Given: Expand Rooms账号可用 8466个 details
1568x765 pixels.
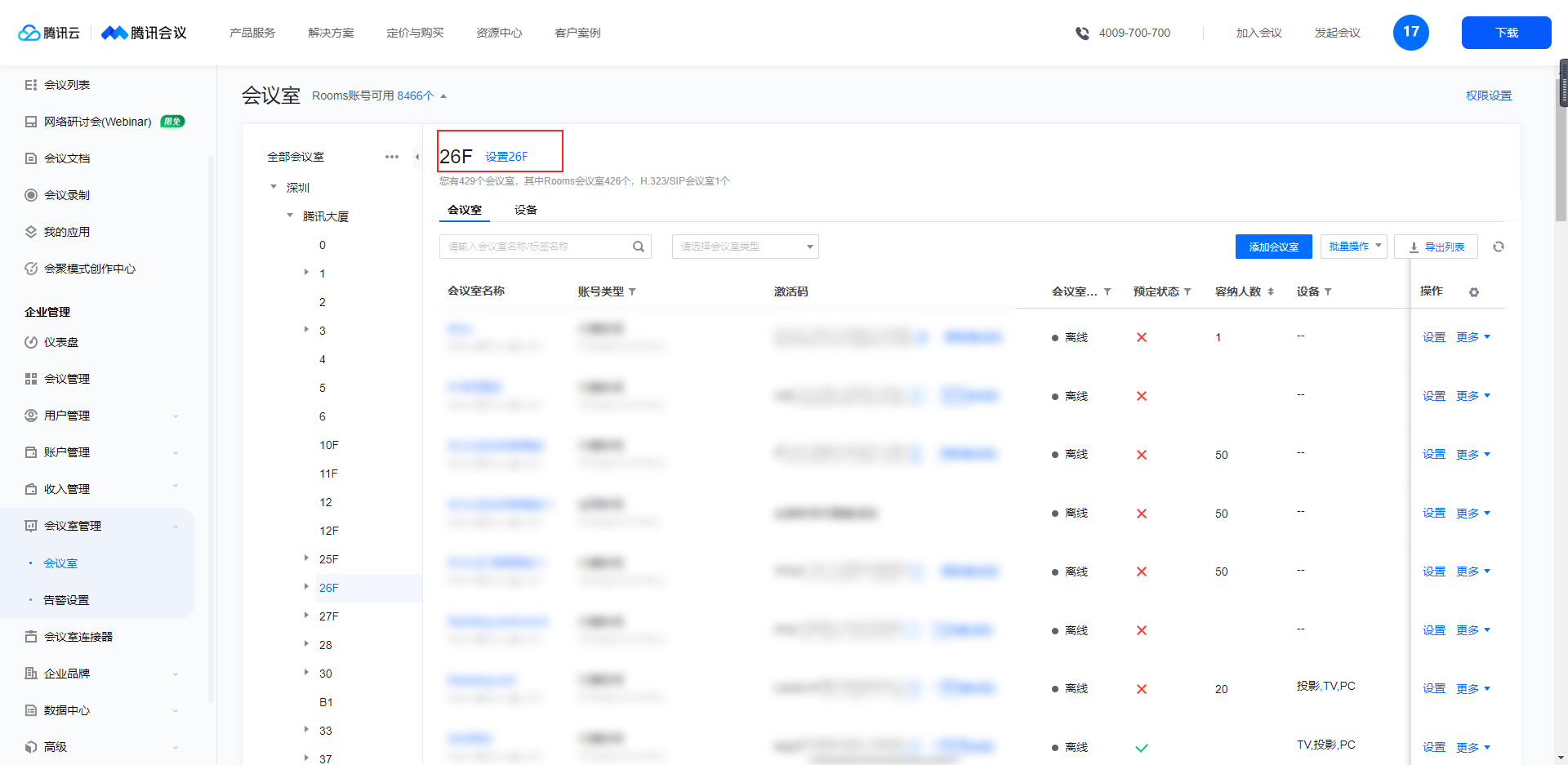Looking at the screenshot, I should [443, 96].
